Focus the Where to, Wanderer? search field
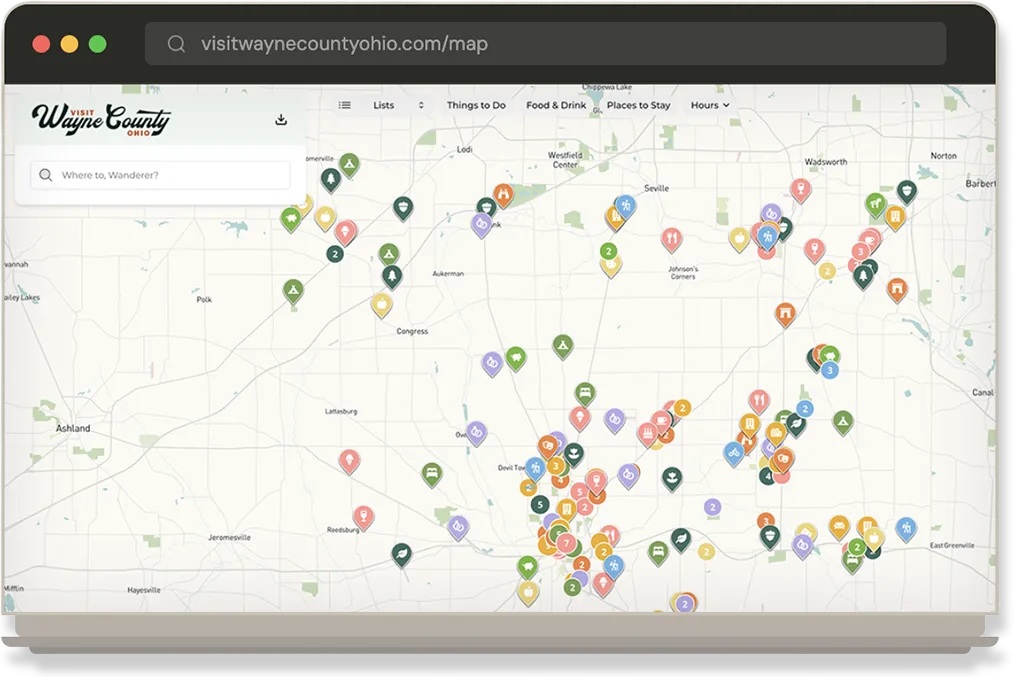The width and height of the screenshot is (1014, 677). coord(160,175)
